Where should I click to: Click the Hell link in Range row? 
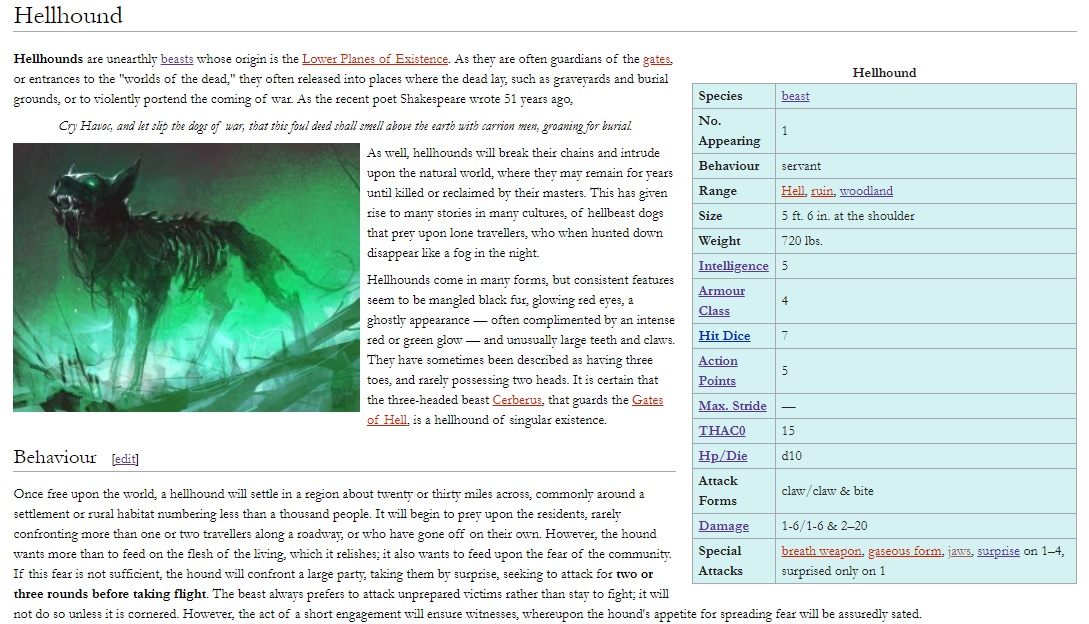792,191
